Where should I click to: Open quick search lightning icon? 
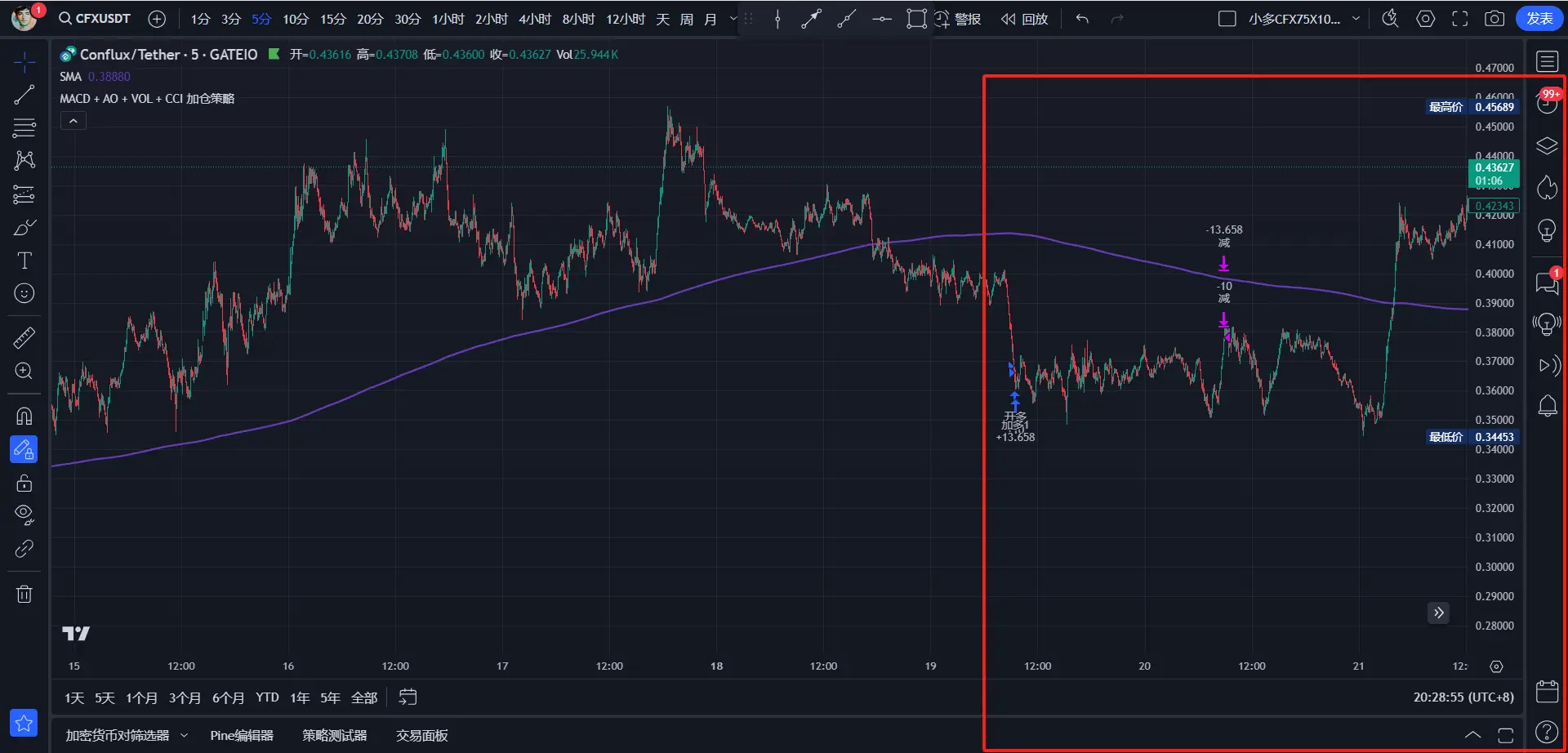[1390, 19]
